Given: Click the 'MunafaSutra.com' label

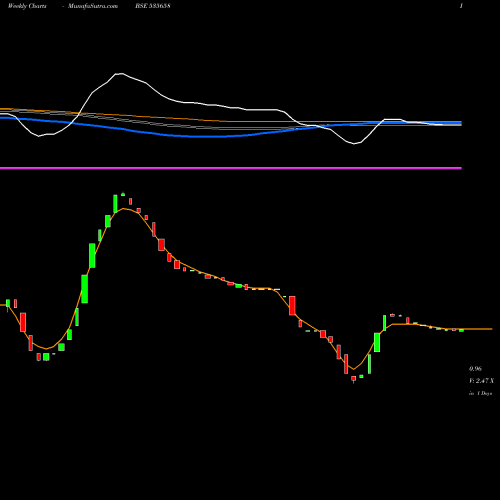Looking at the screenshot, I should (93, 6).
